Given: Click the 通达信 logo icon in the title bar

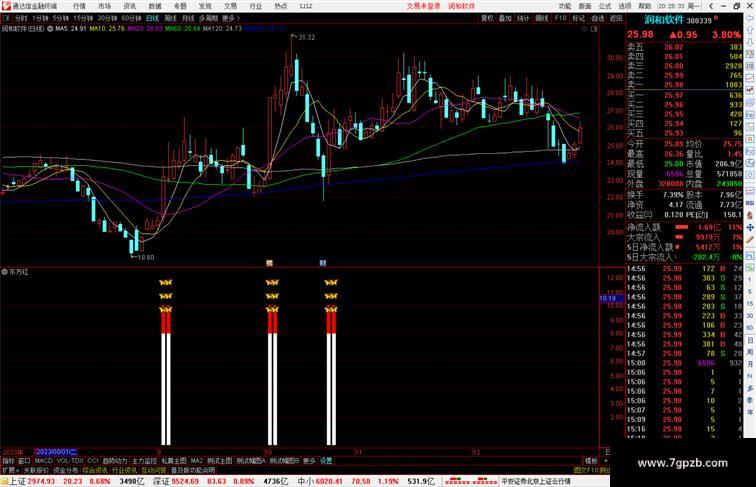Looking at the screenshot, I should [6, 6].
